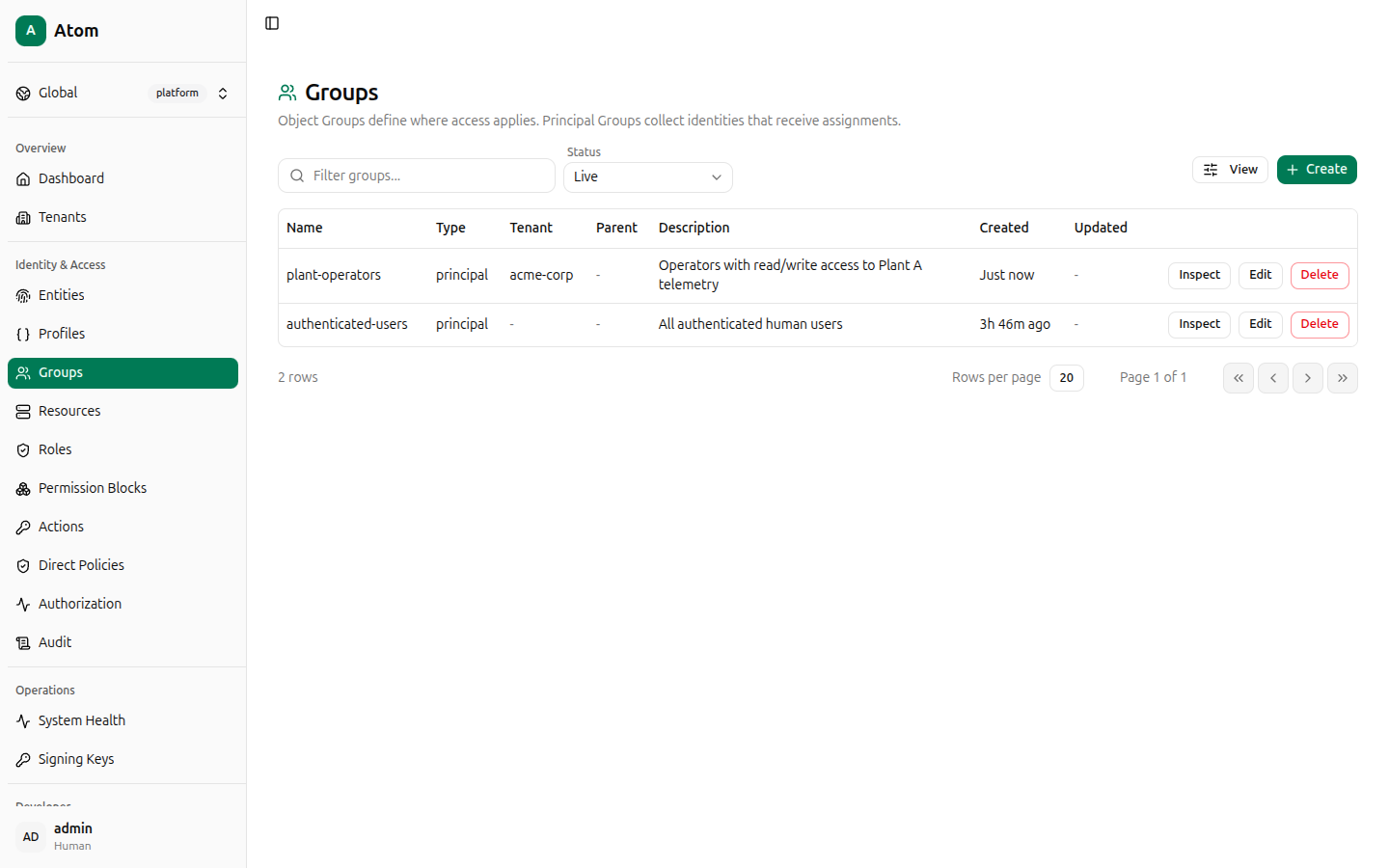The height and width of the screenshot is (868, 1389).
Task: Open the Audit log page
Action: tap(123, 643)
